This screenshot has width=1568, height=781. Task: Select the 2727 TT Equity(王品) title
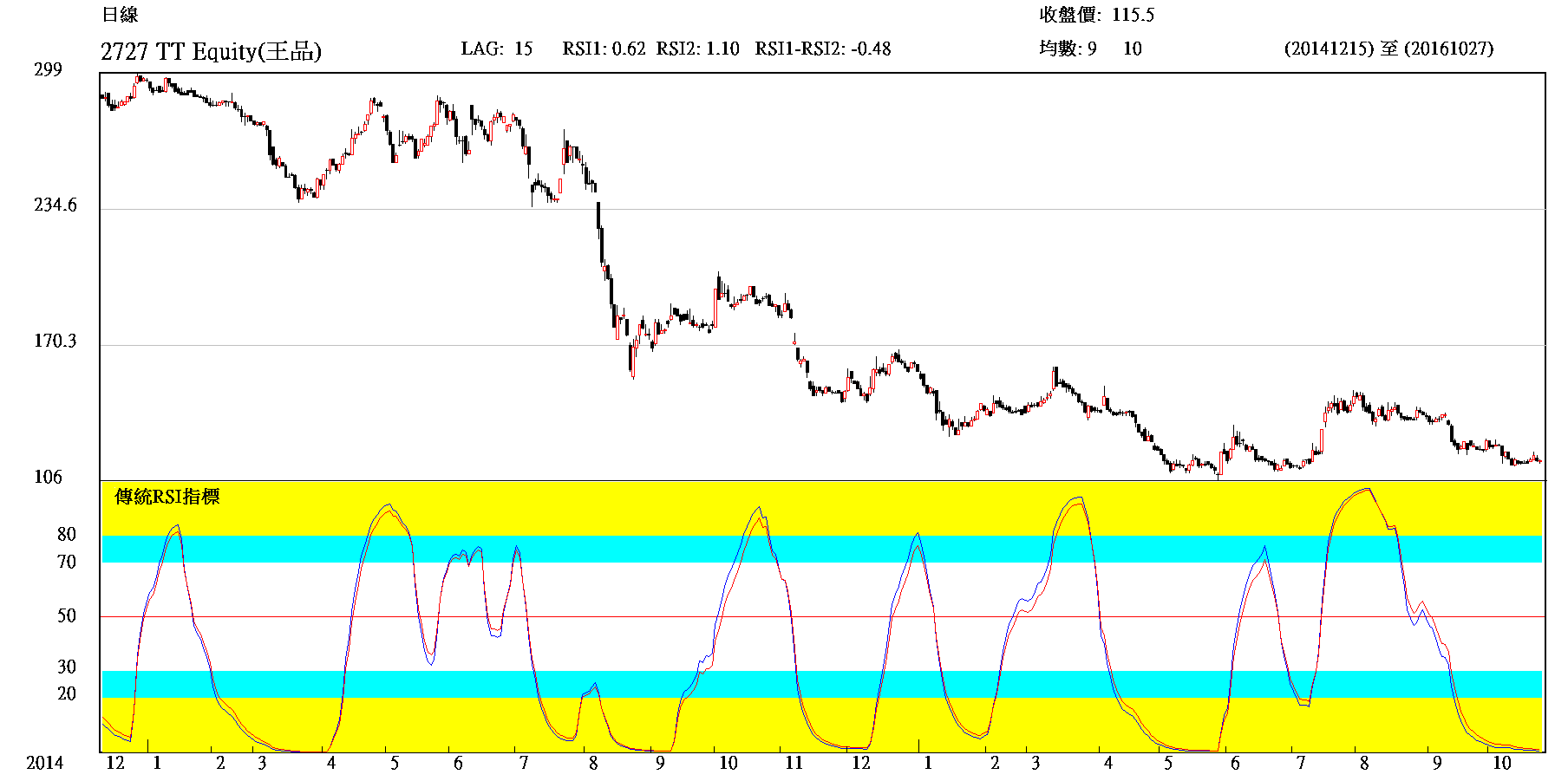pyautogui.click(x=211, y=51)
